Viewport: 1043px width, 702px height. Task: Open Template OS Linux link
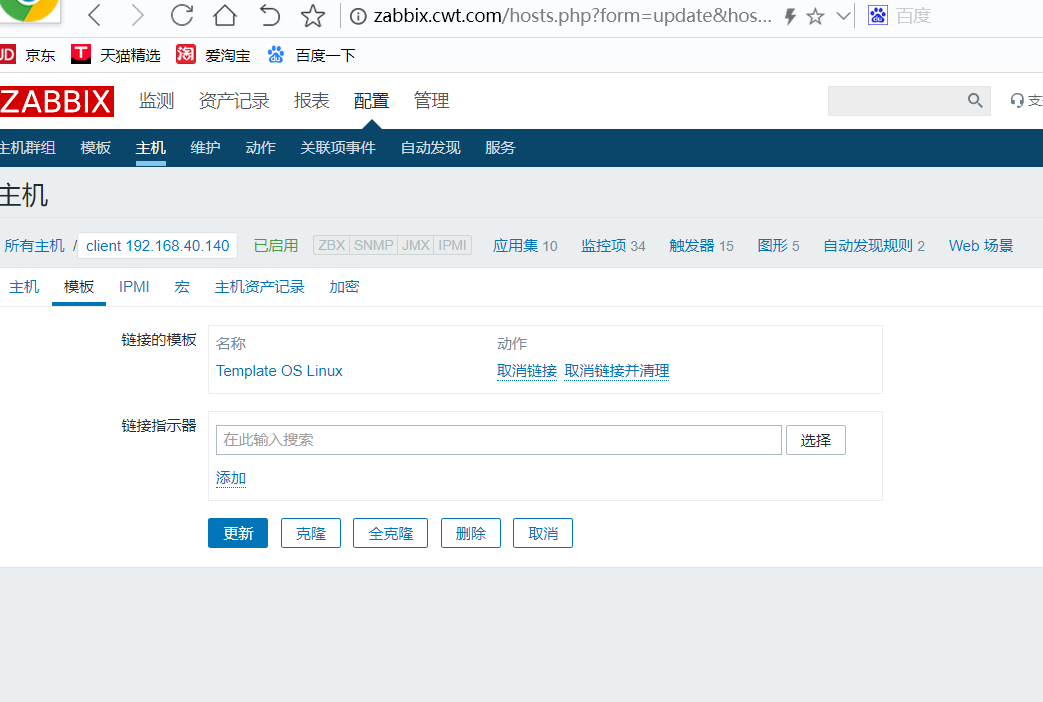(x=279, y=371)
